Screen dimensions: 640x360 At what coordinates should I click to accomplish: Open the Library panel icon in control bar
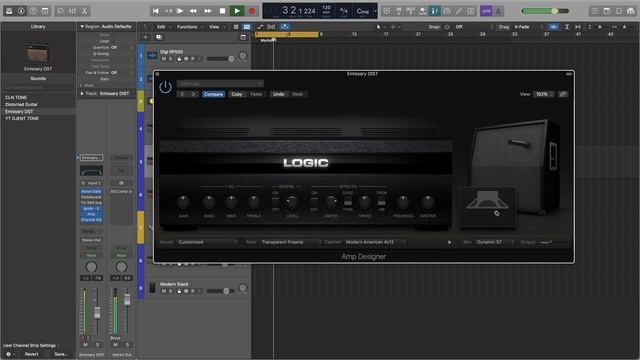(9, 11)
